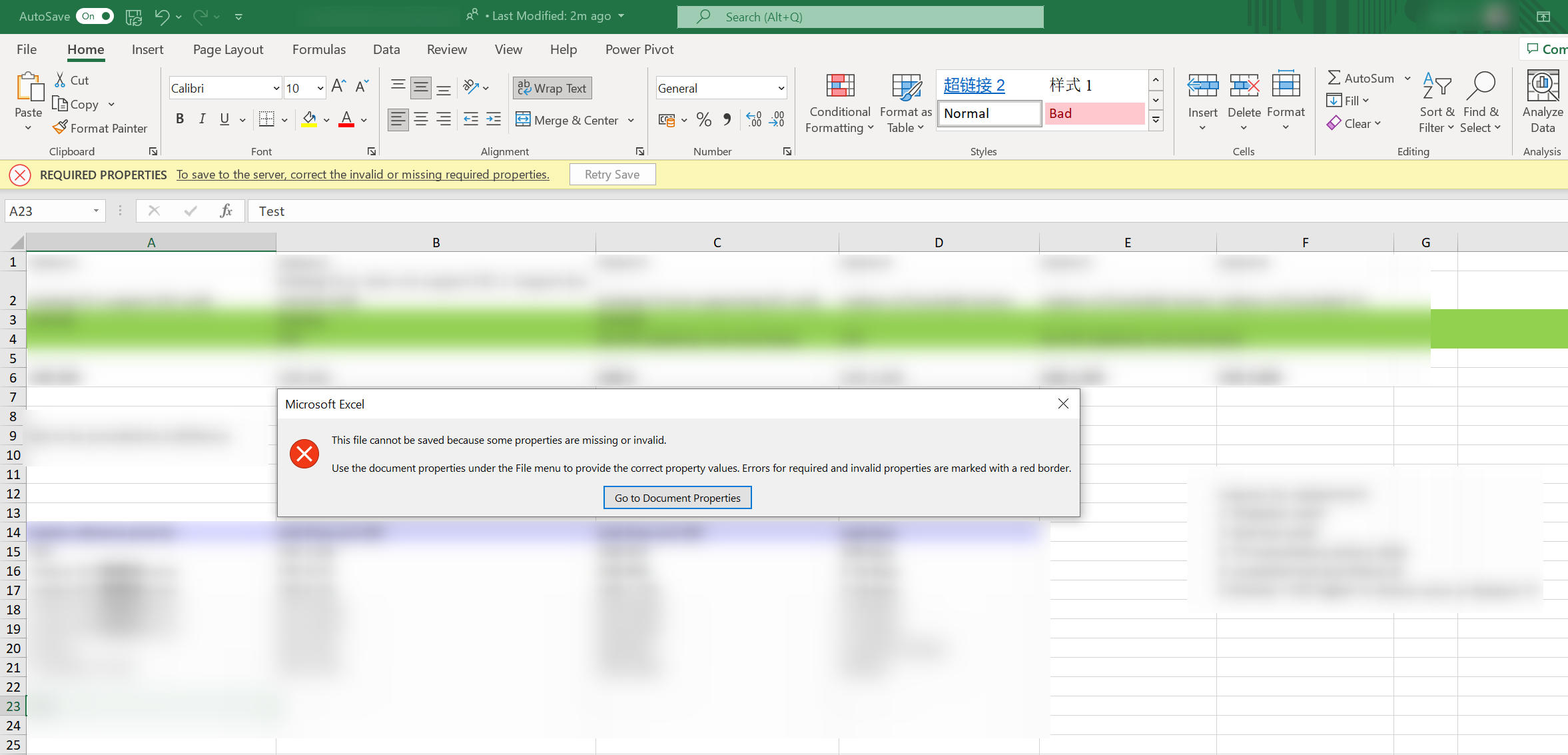Expand the Calibri font name dropdown
The image size is (1568, 755).
[x=276, y=88]
